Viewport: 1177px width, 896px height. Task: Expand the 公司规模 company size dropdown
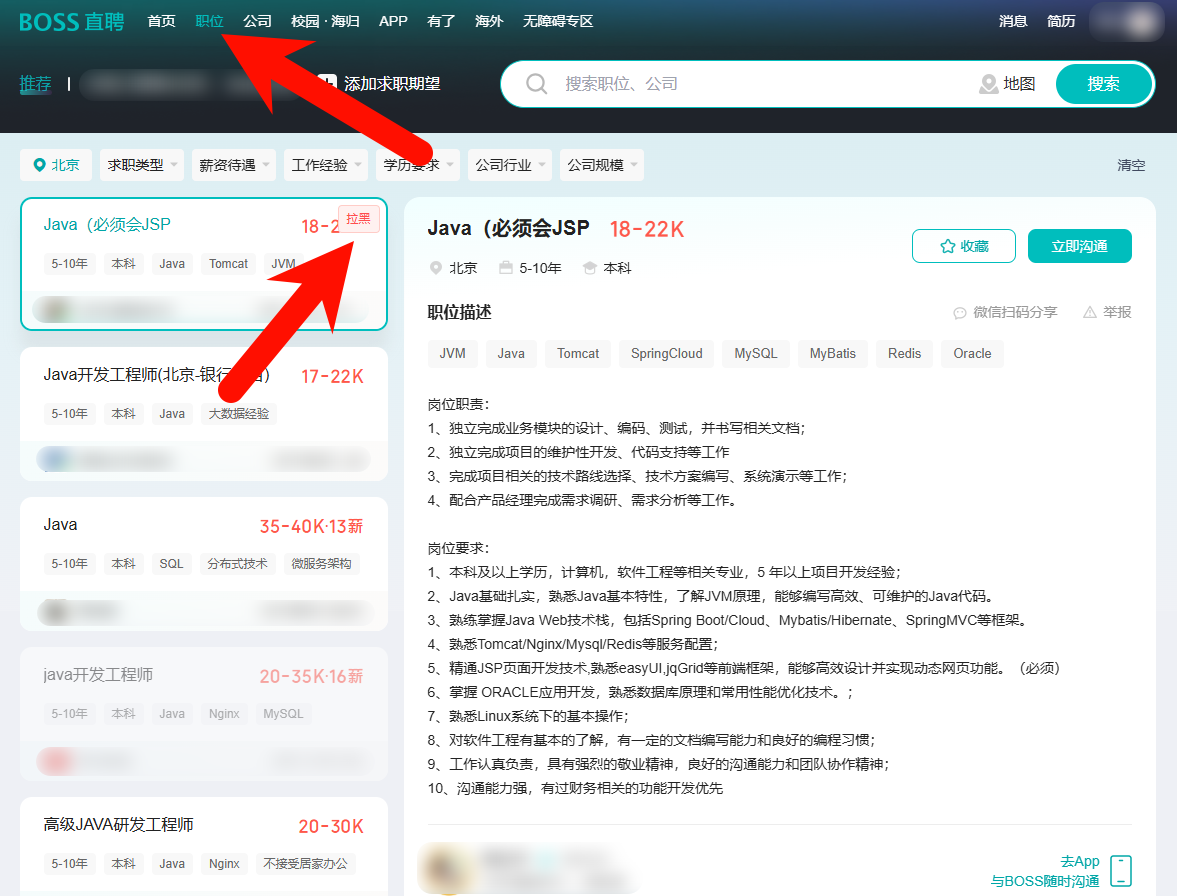pos(601,164)
